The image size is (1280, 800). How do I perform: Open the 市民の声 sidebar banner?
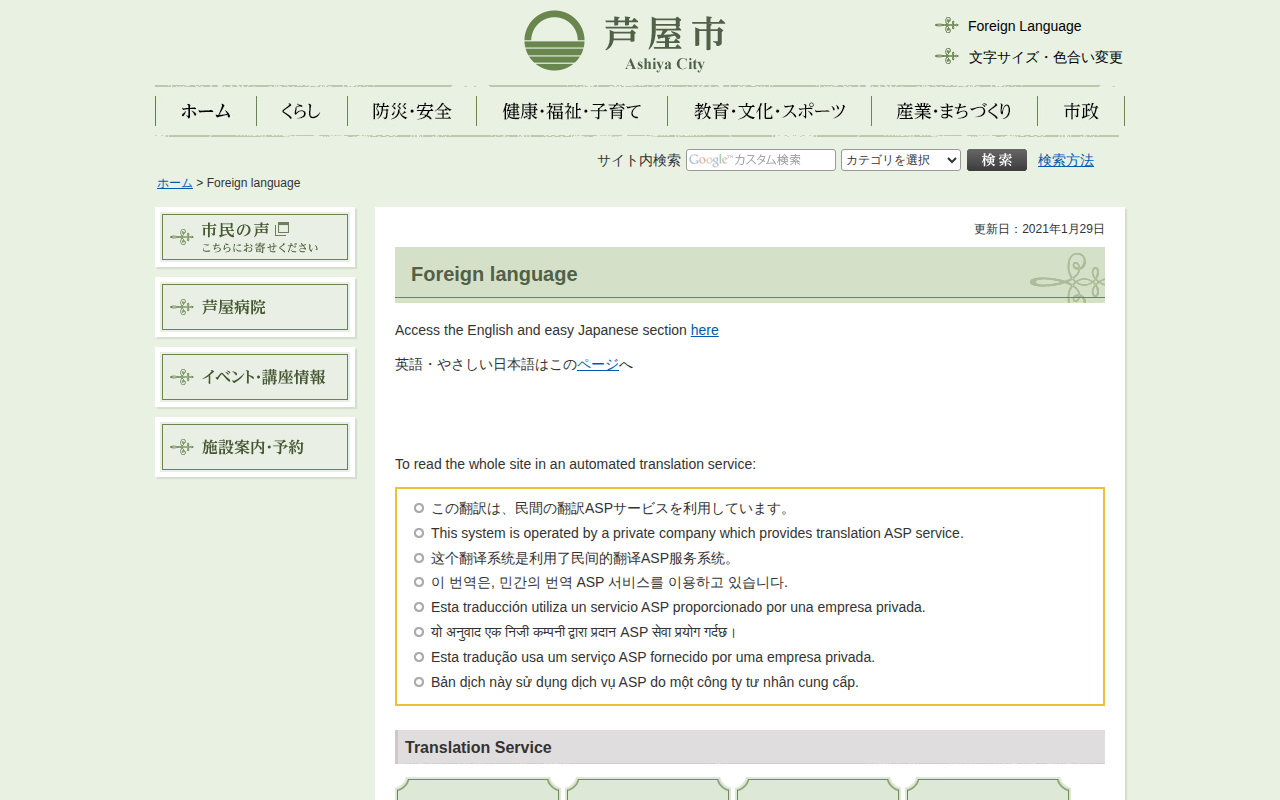coord(255,237)
